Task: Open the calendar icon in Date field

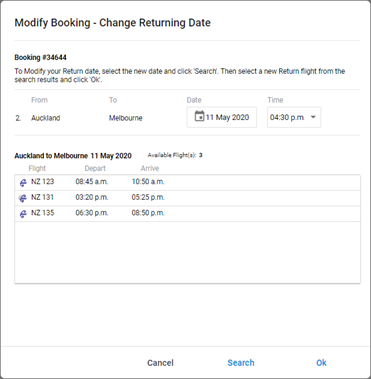Action: coord(199,116)
